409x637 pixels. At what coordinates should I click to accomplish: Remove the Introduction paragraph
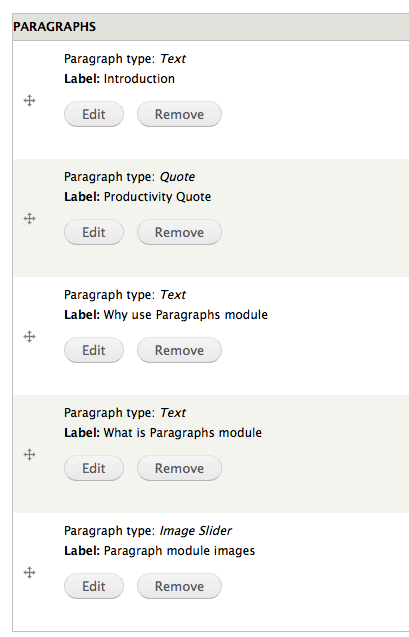[x=179, y=114]
